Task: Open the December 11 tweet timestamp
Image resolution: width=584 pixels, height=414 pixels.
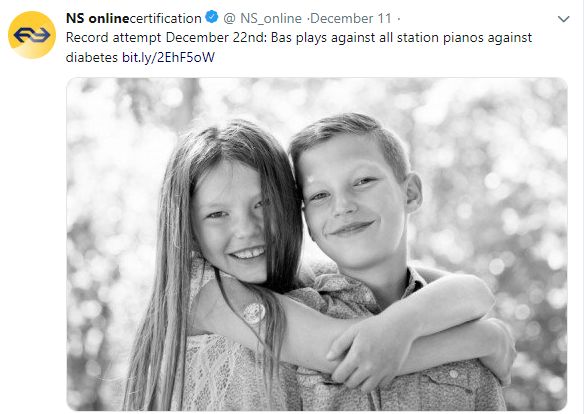Action: tap(351, 18)
